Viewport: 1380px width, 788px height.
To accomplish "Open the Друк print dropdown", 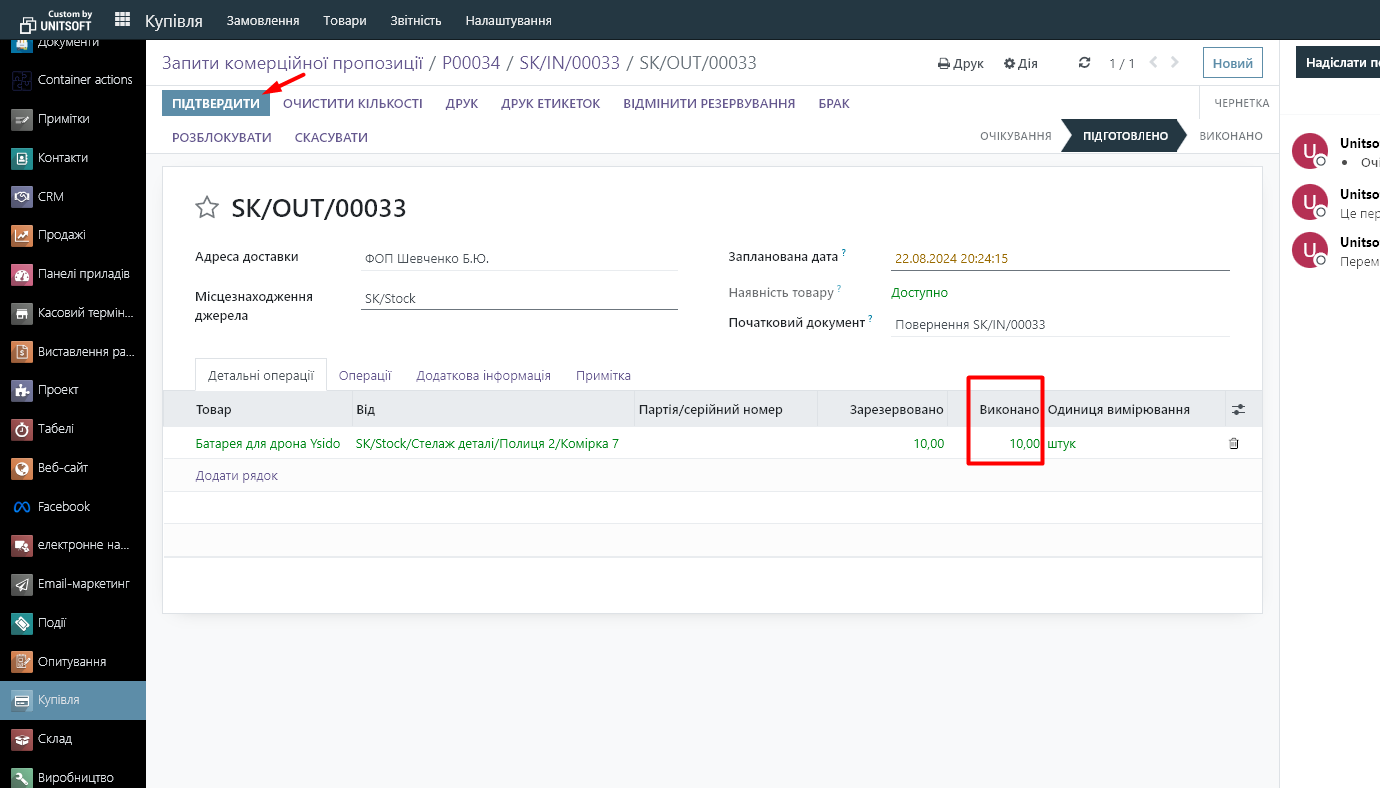I will pos(960,63).
